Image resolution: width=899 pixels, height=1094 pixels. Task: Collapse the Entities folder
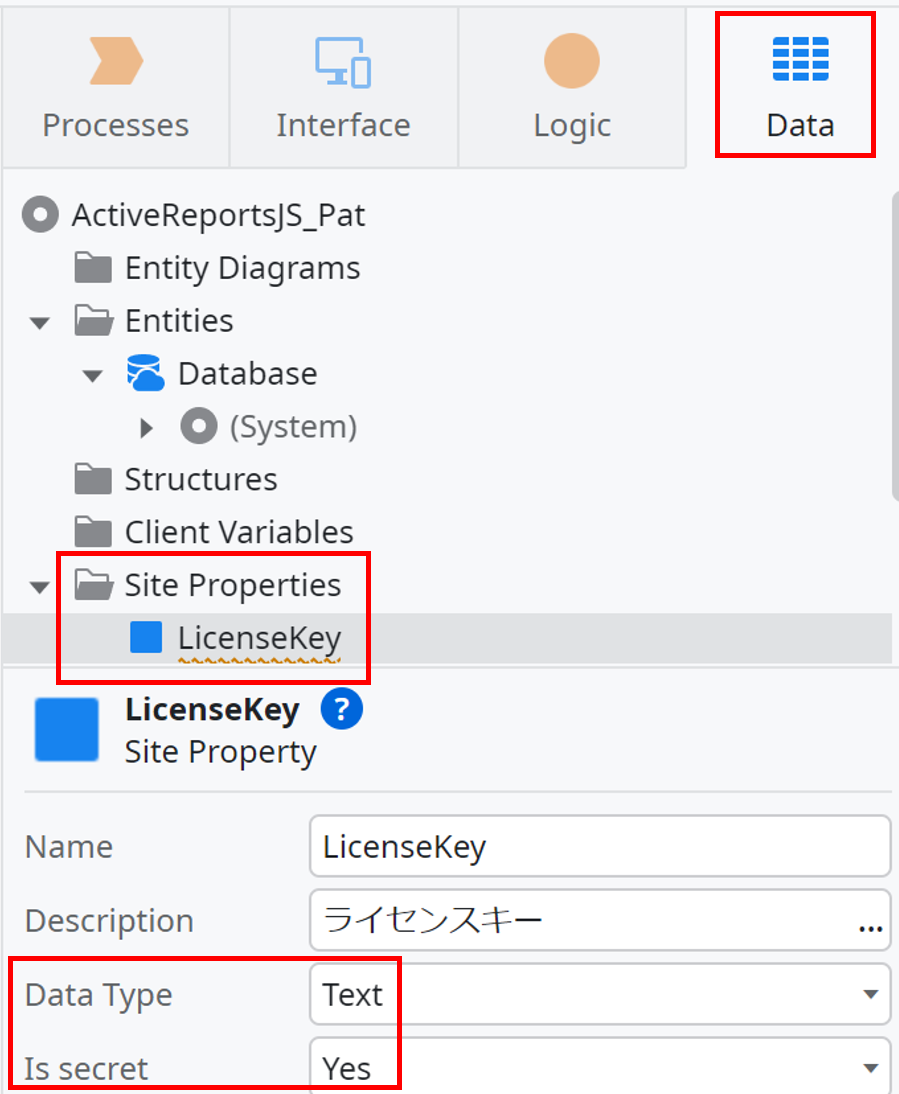pyautogui.click(x=40, y=323)
